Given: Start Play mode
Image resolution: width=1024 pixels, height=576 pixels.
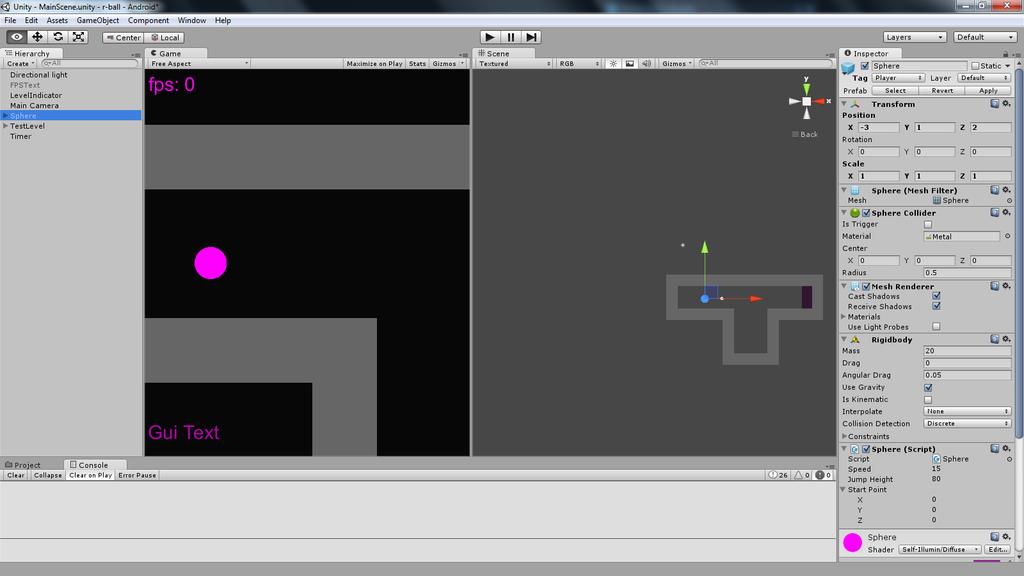Looking at the screenshot, I should pyautogui.click(x=490, y=37).
